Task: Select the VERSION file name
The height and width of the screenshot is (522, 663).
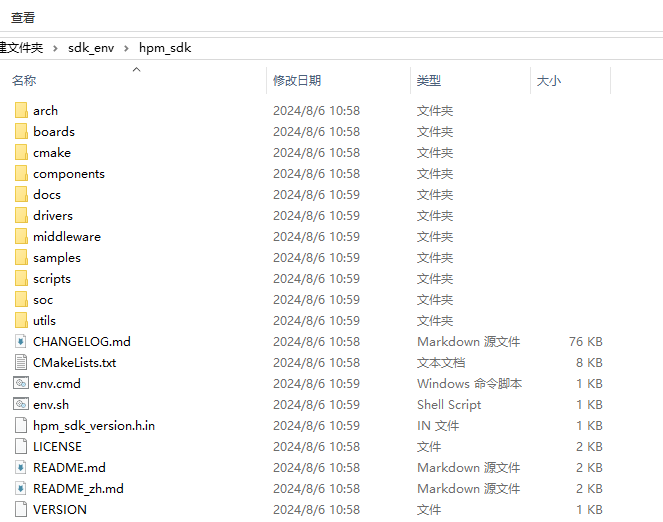Action: pyautogui.click(x=60, y=509)
